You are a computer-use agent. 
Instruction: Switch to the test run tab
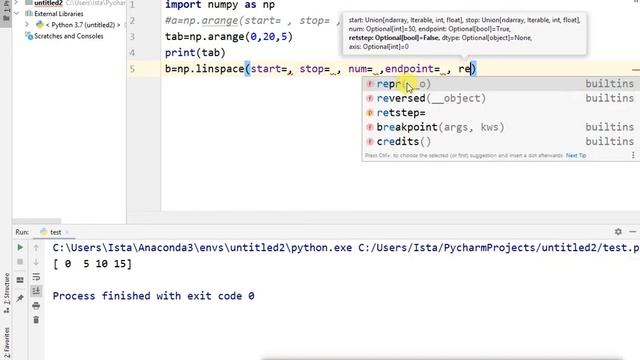point(56,232)
